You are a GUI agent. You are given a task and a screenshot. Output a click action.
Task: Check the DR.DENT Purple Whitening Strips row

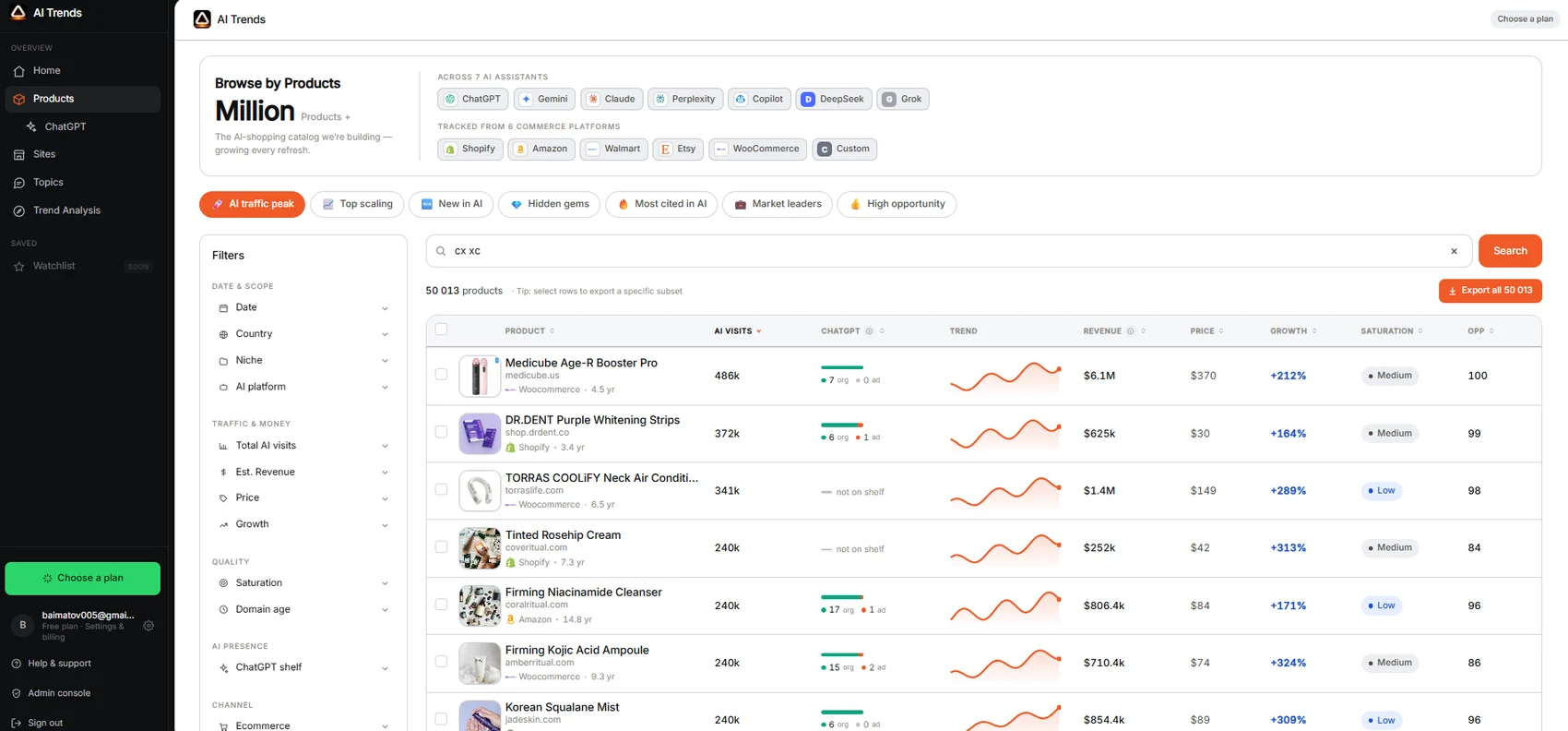coord(441,432)
